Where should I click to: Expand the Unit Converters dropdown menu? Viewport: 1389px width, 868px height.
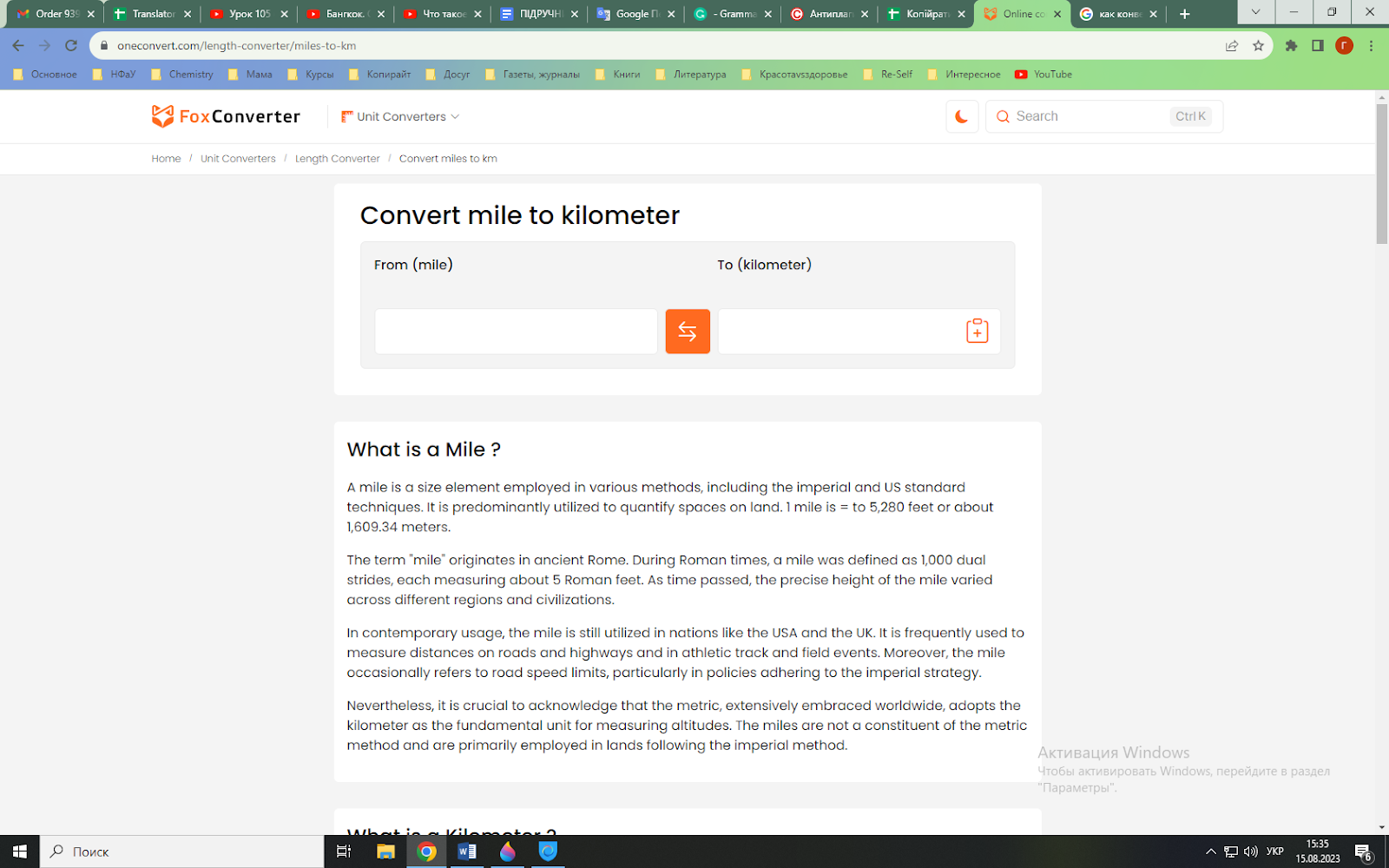[x=400, y=116]
